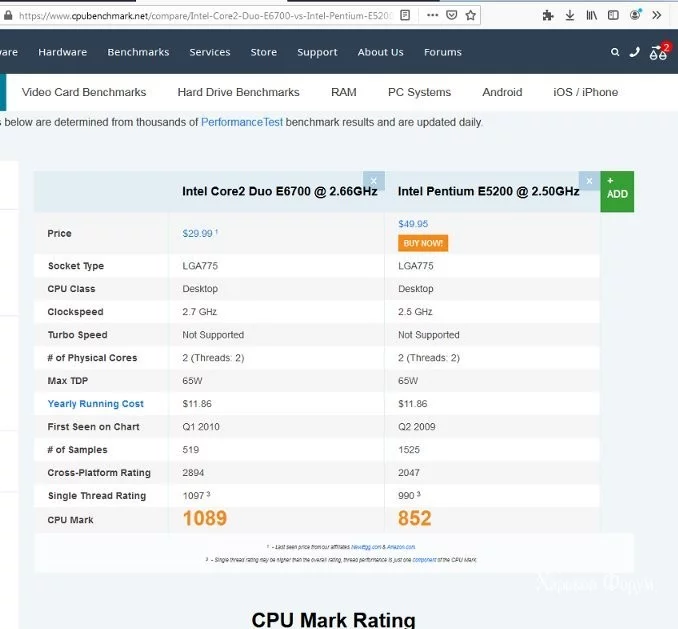The image size is (678, 629).
Task: Open Amazon.com affiliate footnote link
Action: click(x=401, y=547)
